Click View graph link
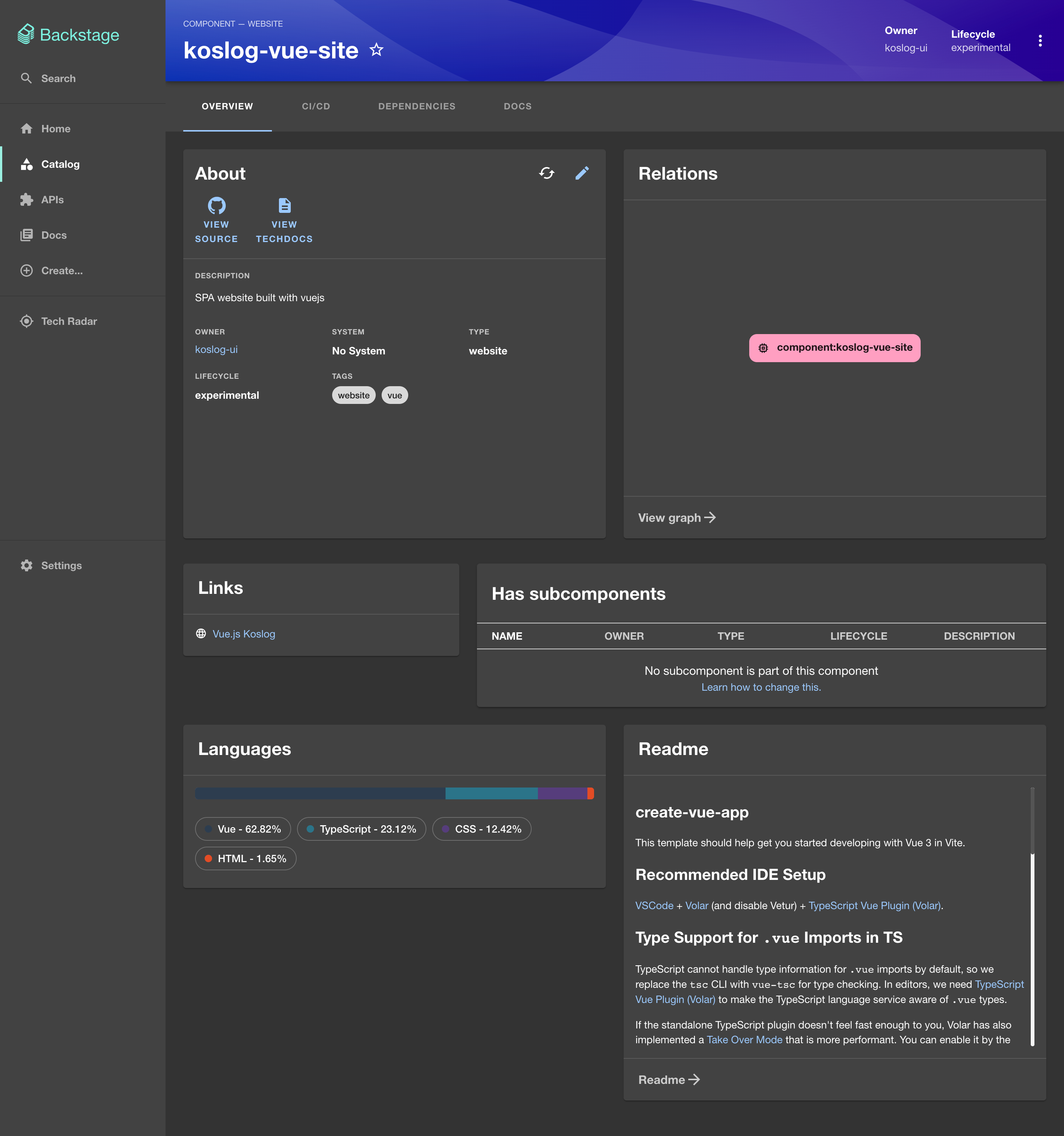 click(x=677, y=518)
